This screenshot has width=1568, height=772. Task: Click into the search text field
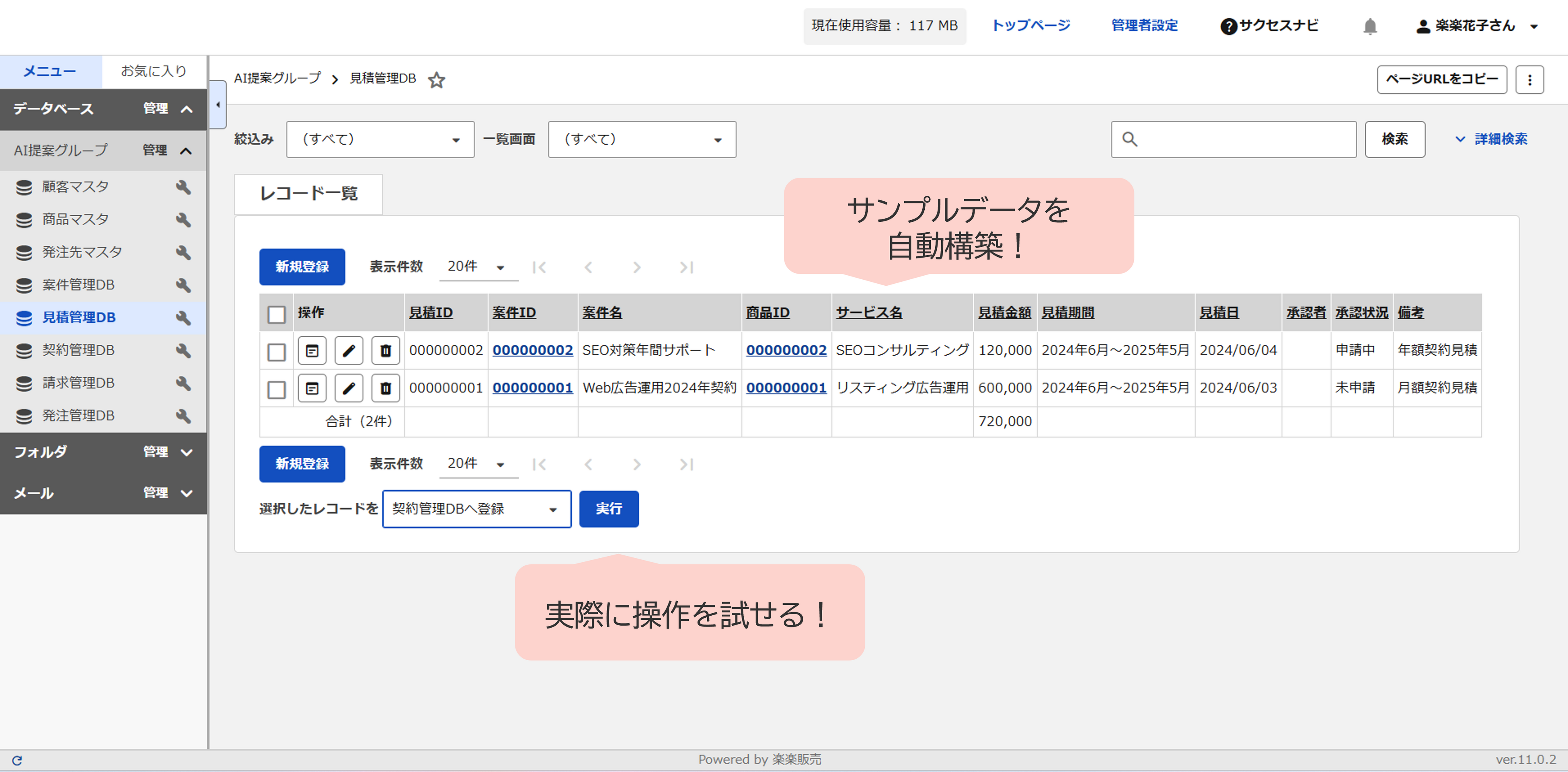1242,139
